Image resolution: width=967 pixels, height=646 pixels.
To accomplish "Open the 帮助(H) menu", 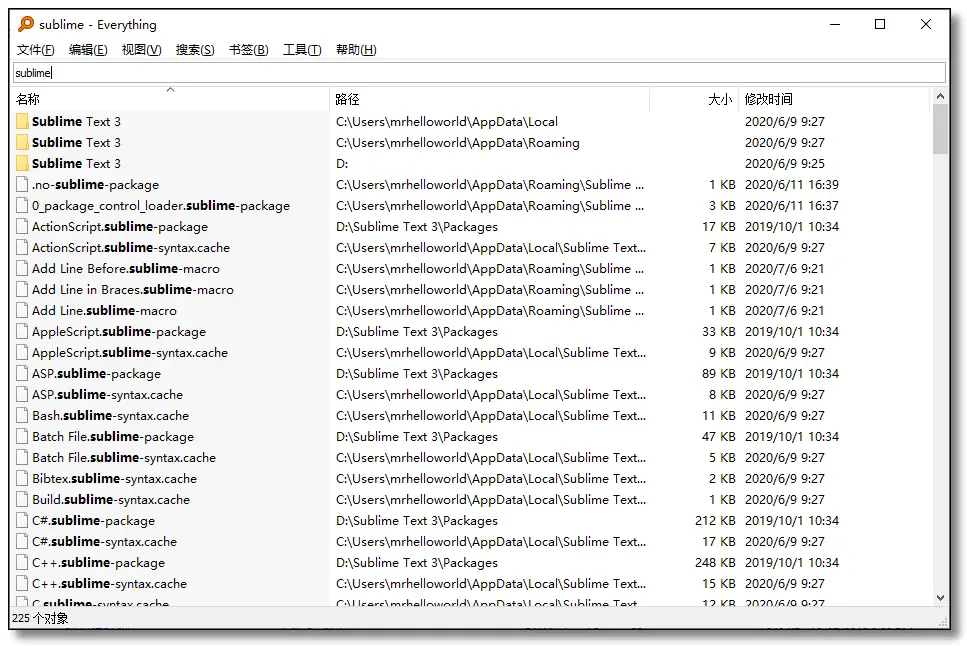I will click(356, 49).
